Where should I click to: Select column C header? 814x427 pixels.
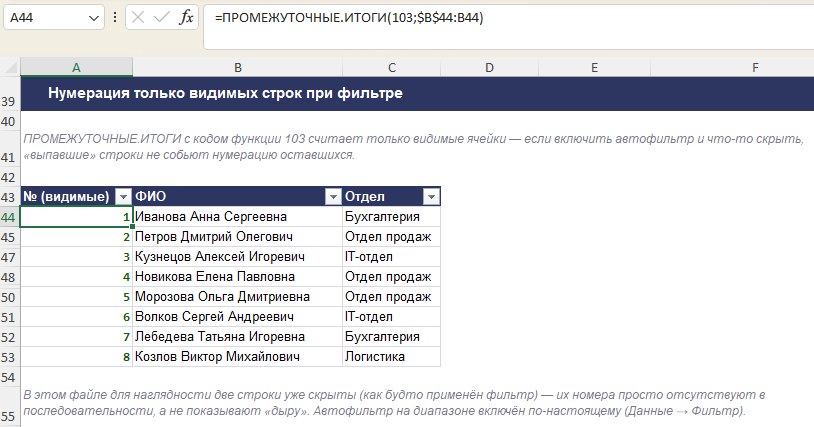click(392, 67)
